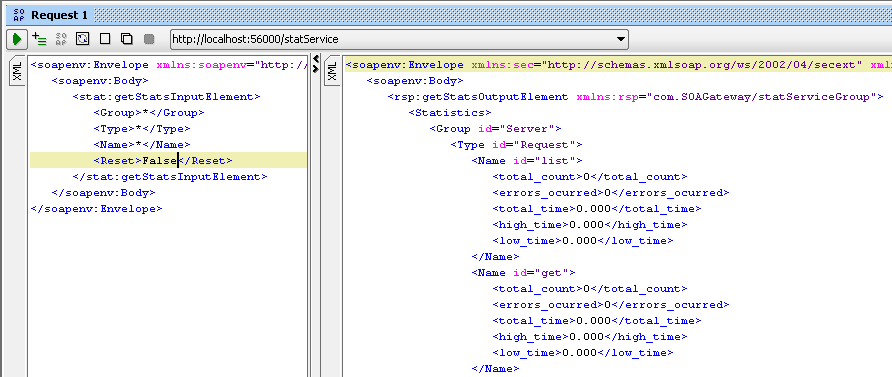Click the Name element with asterisk value
892x377 pixels.
point(142,144)
